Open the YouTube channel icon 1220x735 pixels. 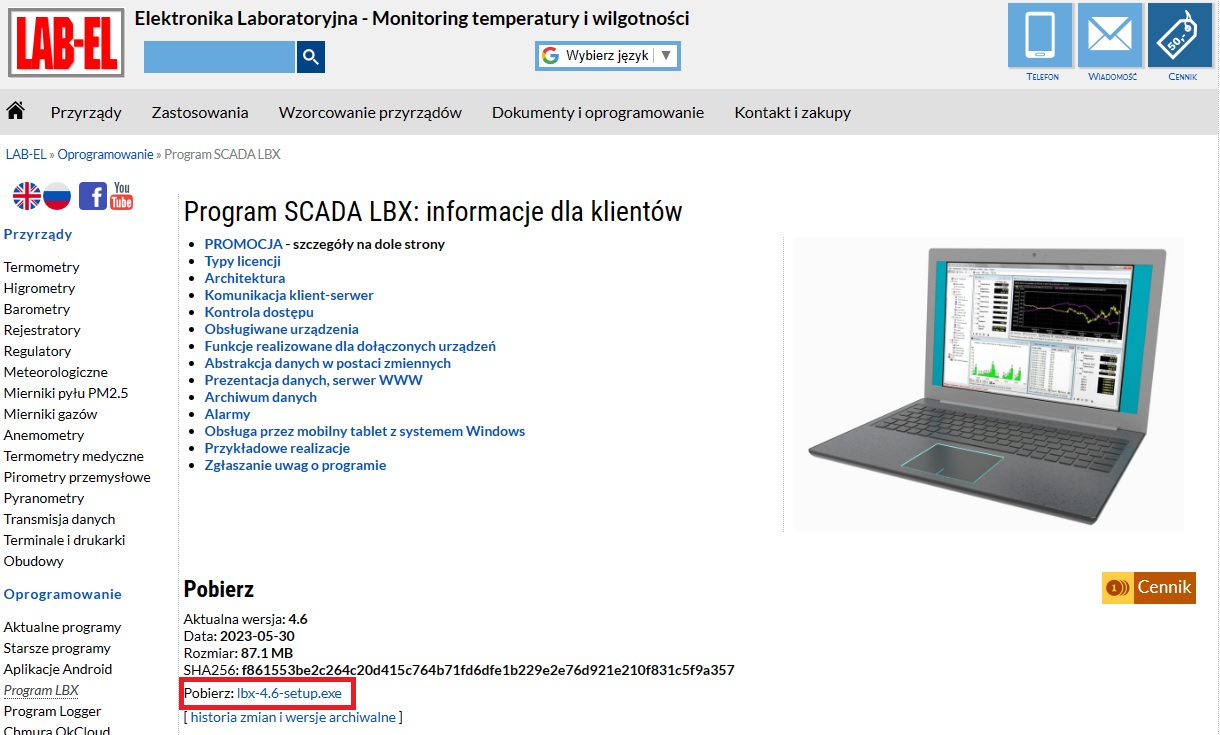(x=122, y=196)
